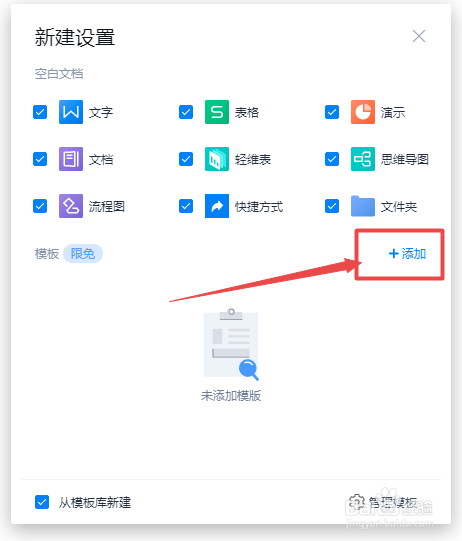Click the 流程图 flowchart icon
The width and height of the screenshot is (462, 541).
point(71,206)
